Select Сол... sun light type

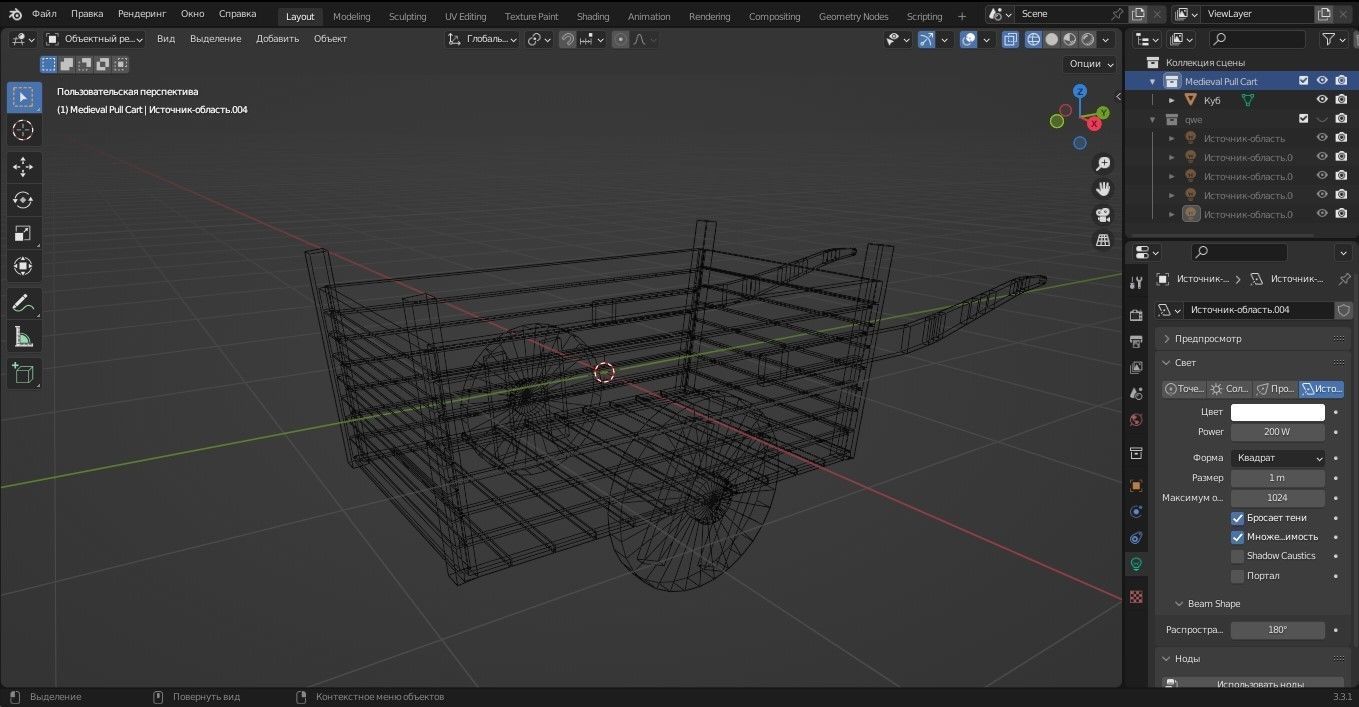tap(1229, 389)
